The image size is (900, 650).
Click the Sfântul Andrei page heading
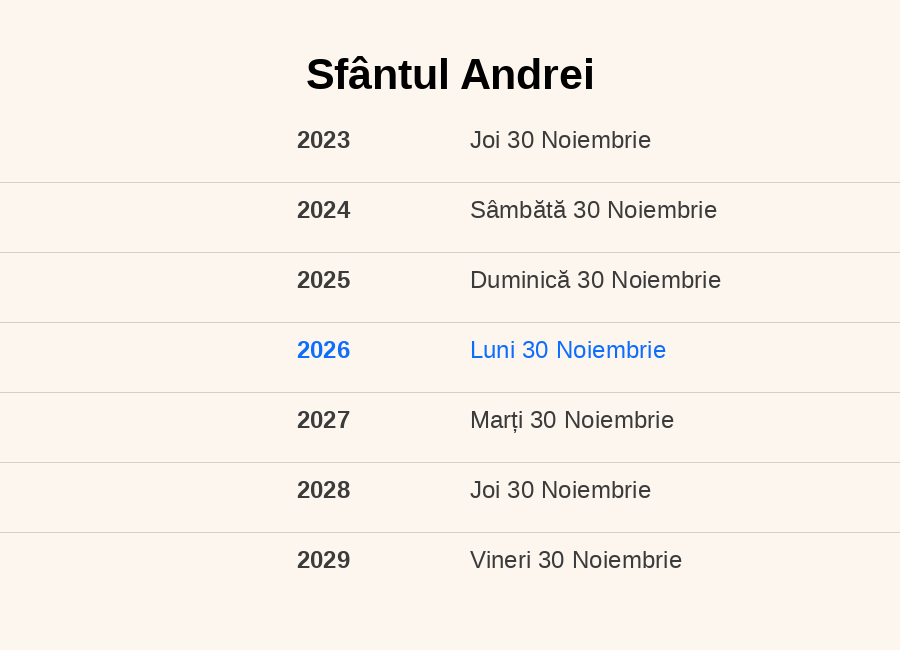(x=450, y=75)
